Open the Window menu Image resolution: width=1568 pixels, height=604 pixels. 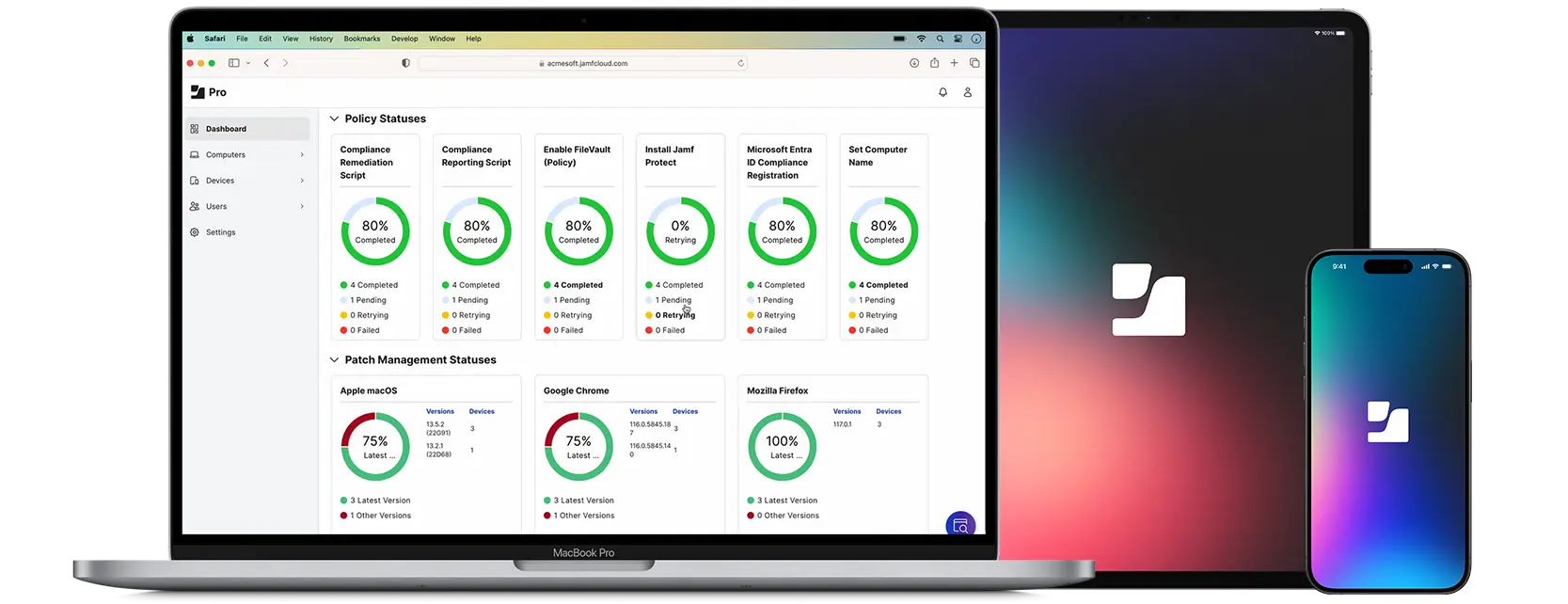tap(442, 39)
